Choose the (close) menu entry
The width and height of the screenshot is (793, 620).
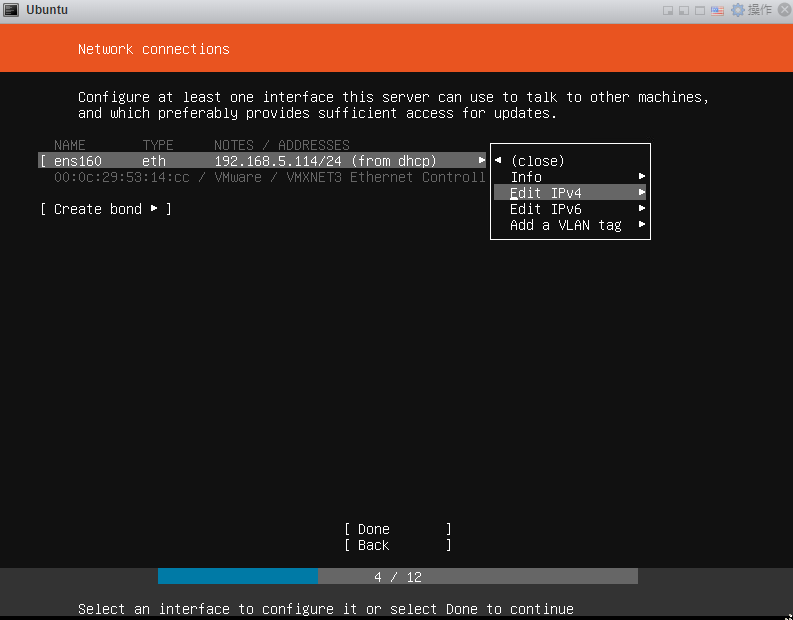point(537,161)
